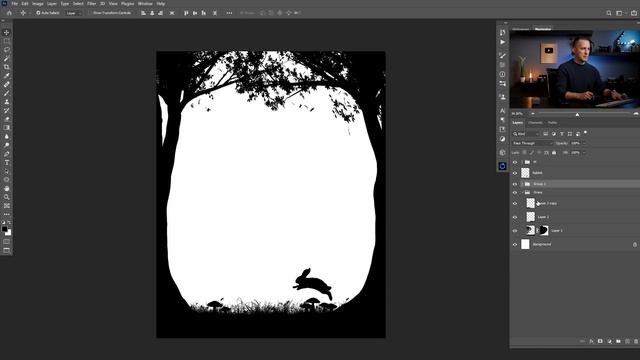The height and width of the screenshot is (360, 640).
Task: Select the Eraser tool
Action: [7, 119]
